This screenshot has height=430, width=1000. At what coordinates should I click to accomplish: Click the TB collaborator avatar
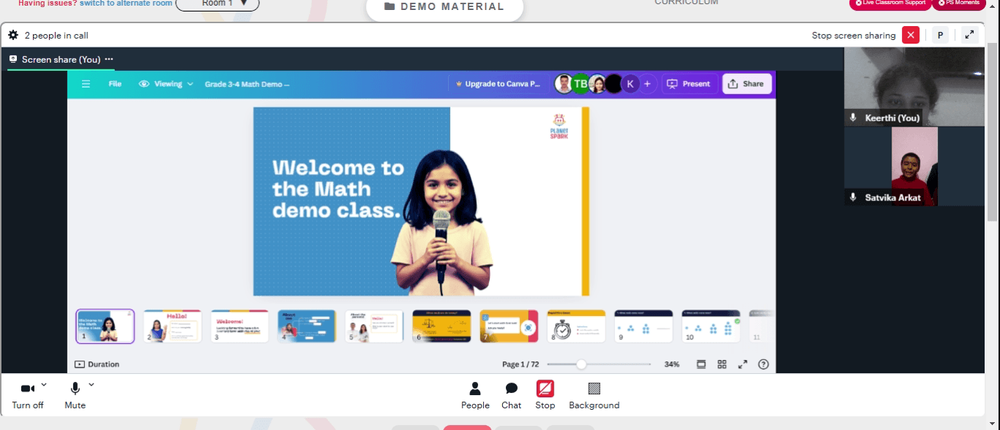pos(580,84)
